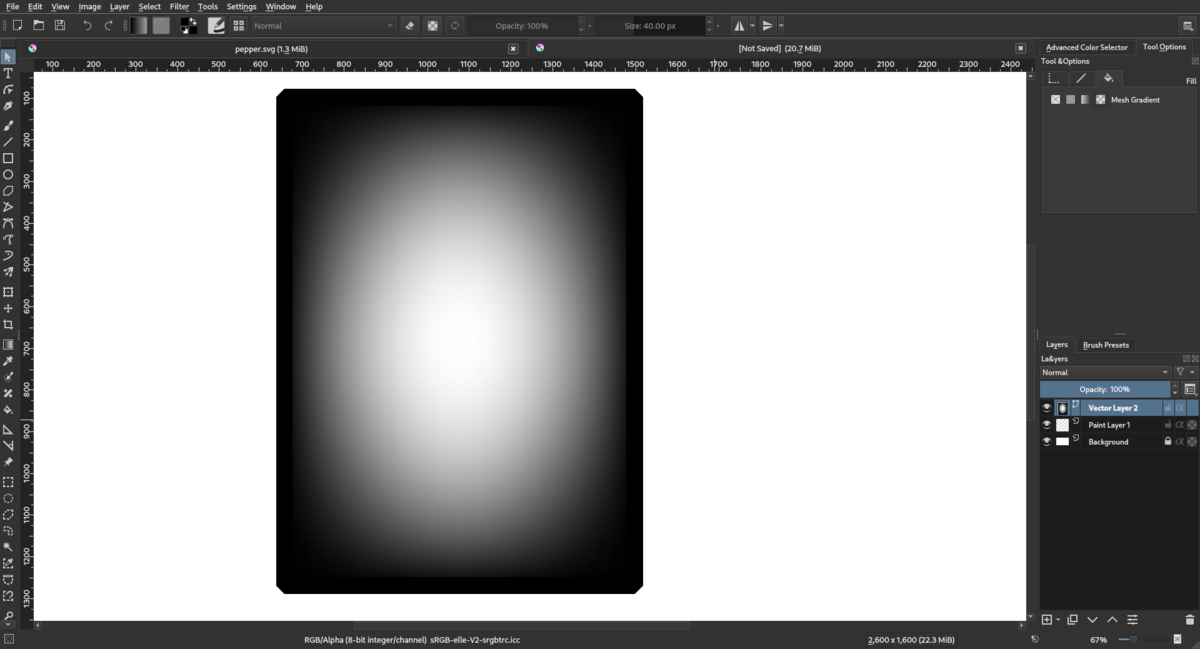Duplicate the layer with the duplicate icon
Image resolution: width=1200 pixels, height=649 pixels.
[x=1072, y=620]
